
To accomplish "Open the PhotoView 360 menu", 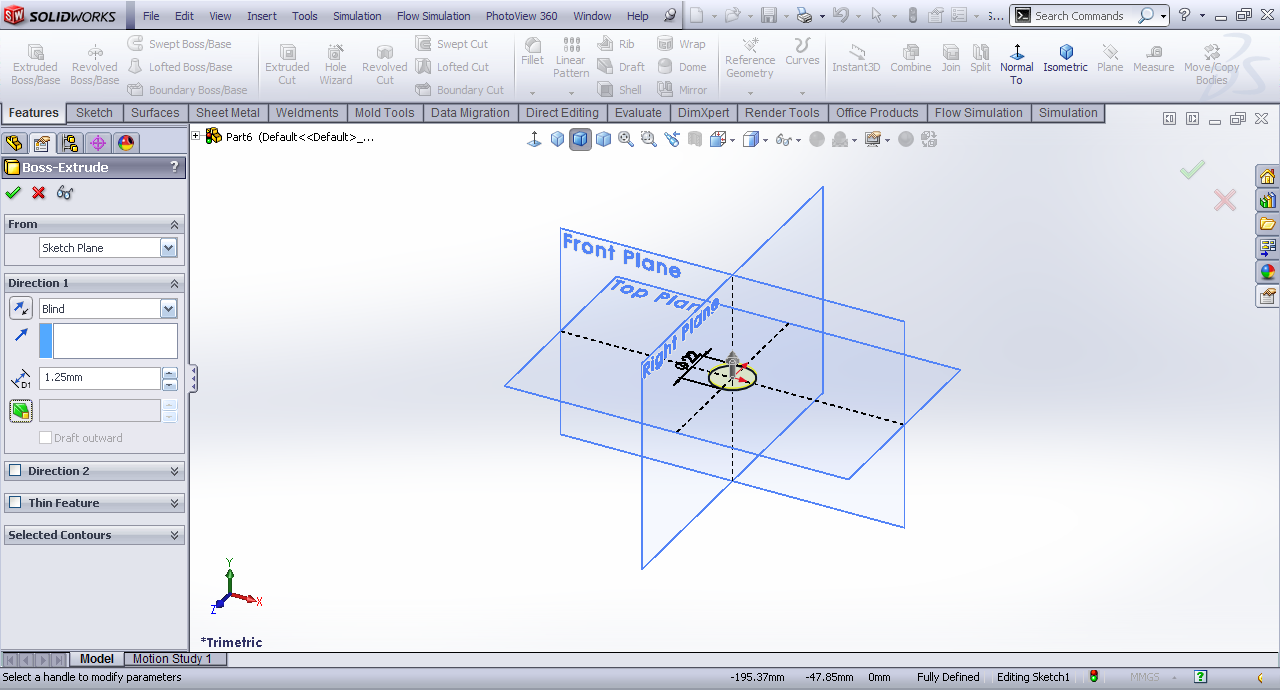I will (521, 16).
